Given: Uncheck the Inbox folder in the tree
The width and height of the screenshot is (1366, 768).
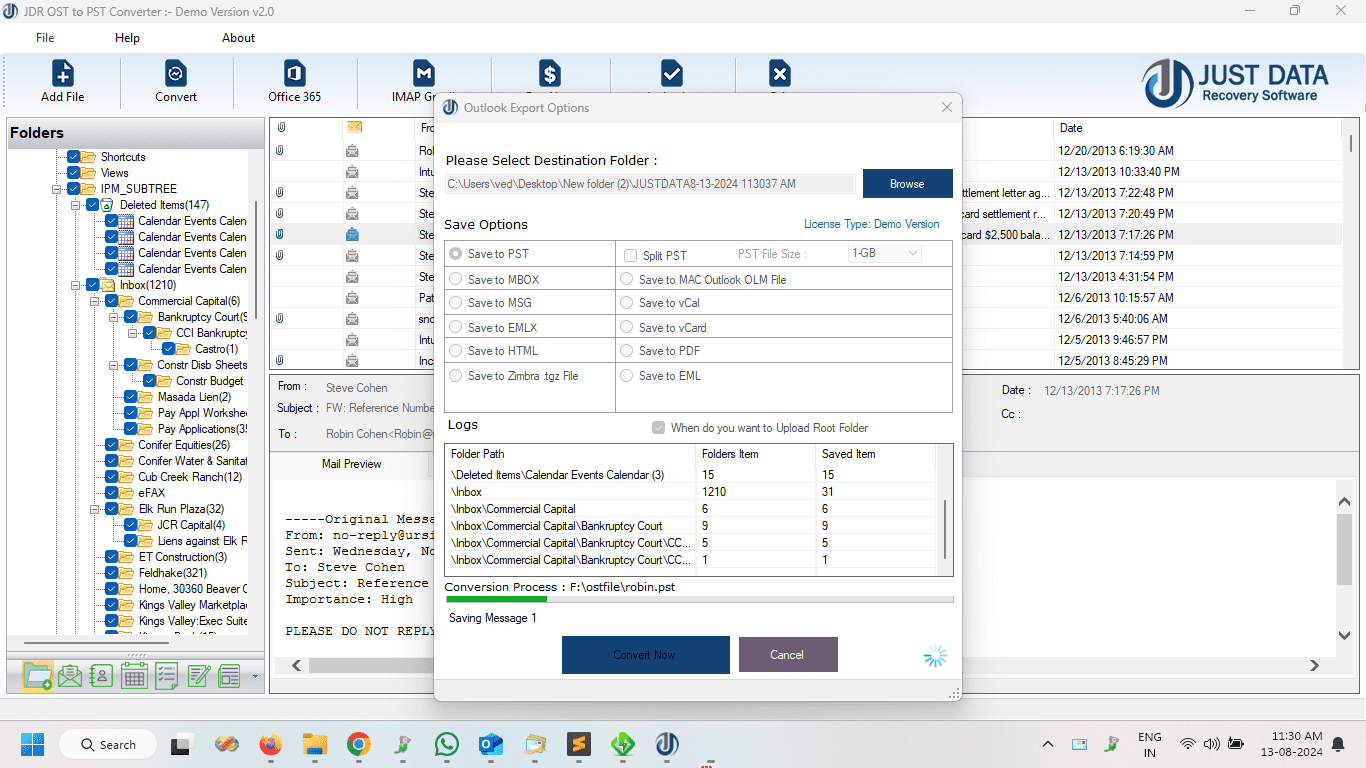Looking at the screenshot, I should (91, 284).
